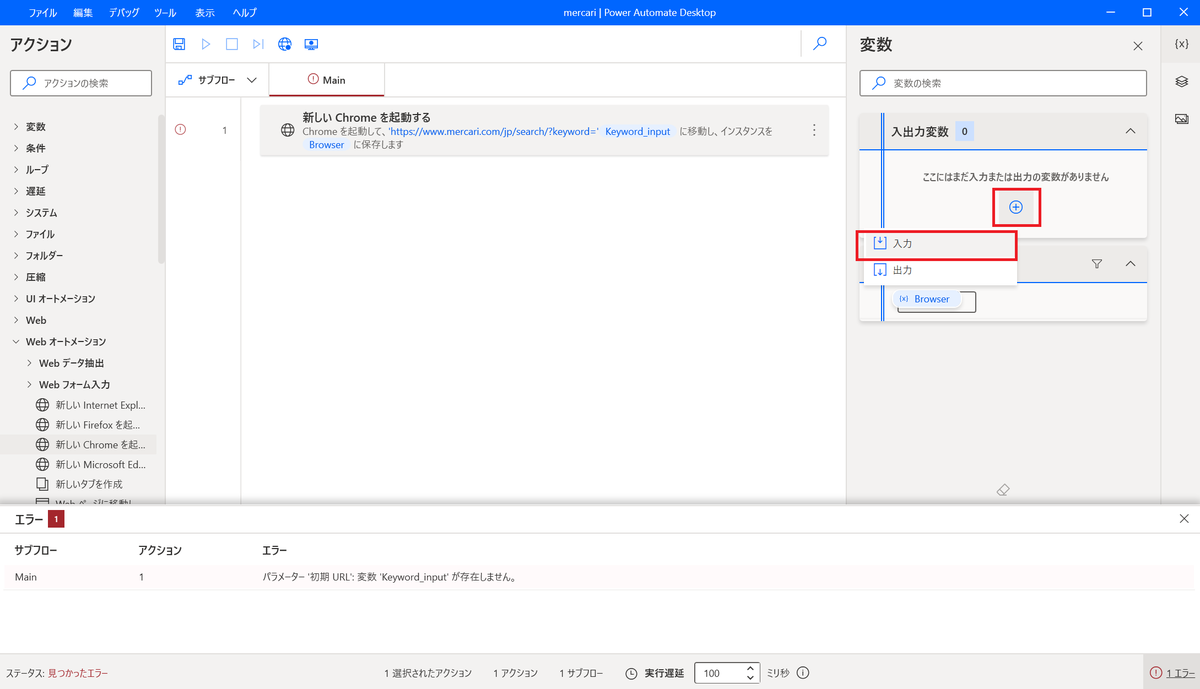
Task: Expand the 条件 action group
Action: [x=16, y=148]
